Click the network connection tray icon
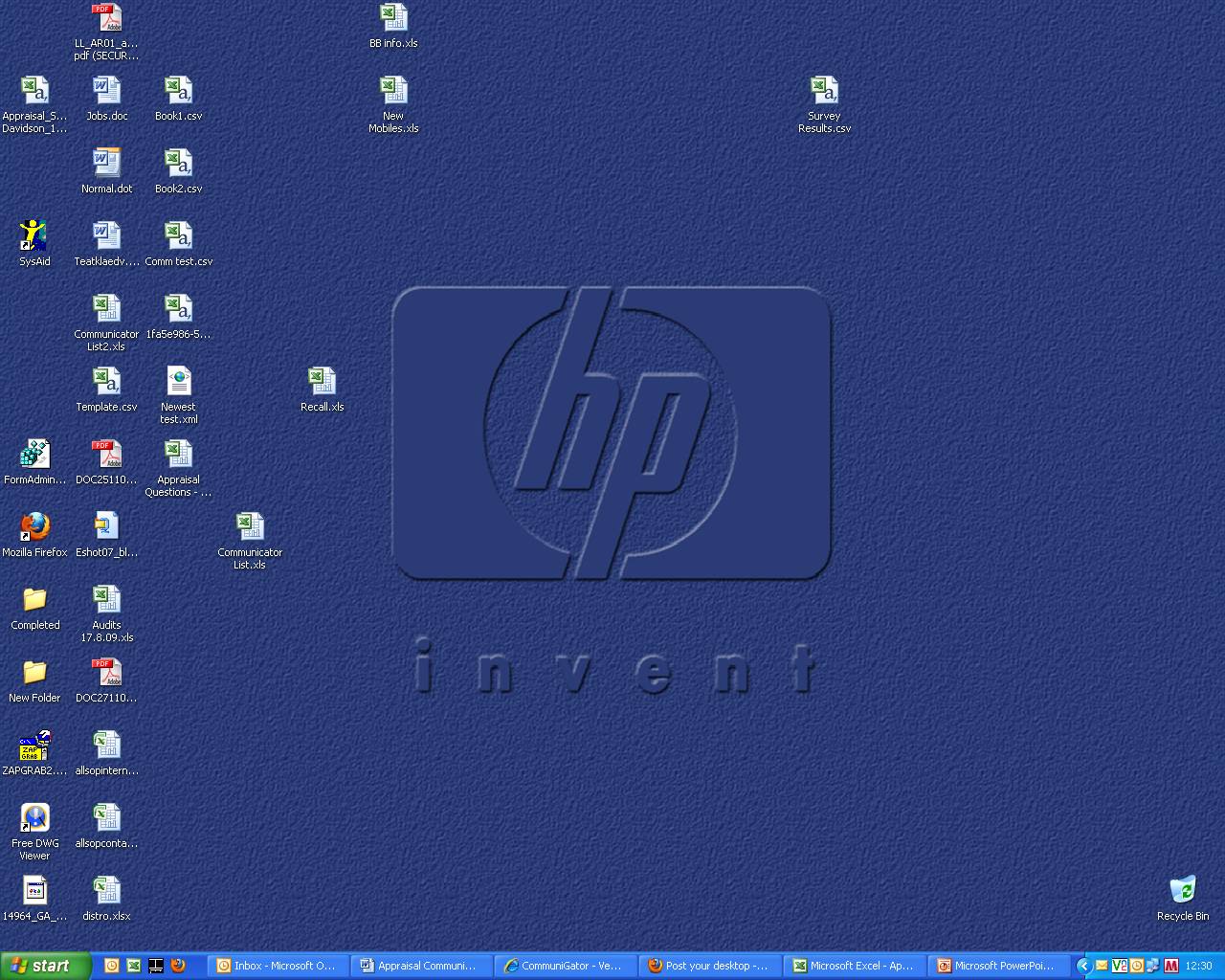Viewport: 1225px width, 980px height. pos(1153,966)
